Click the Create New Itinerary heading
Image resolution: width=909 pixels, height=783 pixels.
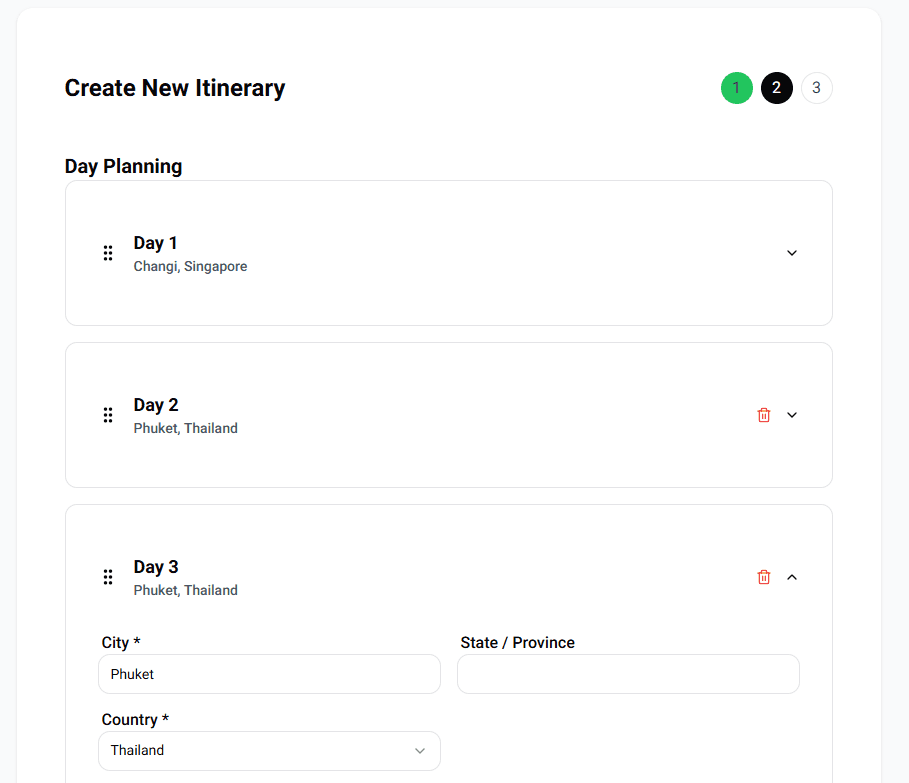tap(175, 88)
